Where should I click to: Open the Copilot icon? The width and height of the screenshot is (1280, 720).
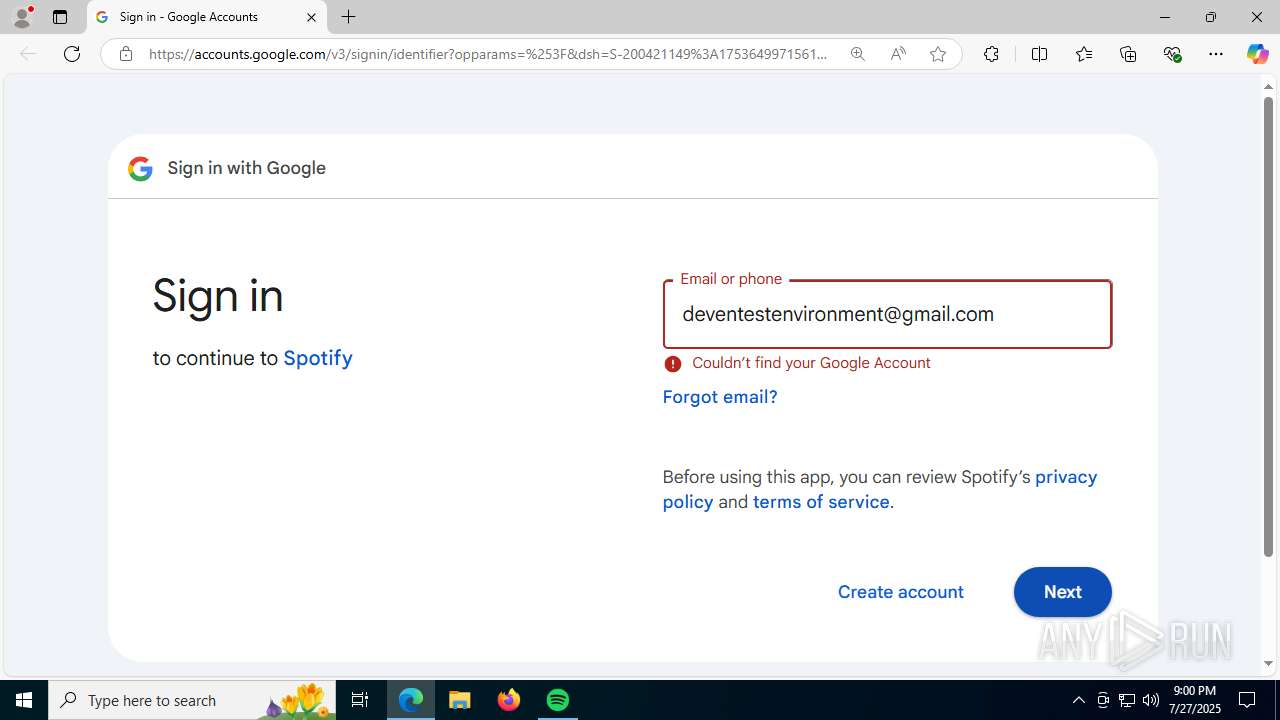(x=1257, y=54)
